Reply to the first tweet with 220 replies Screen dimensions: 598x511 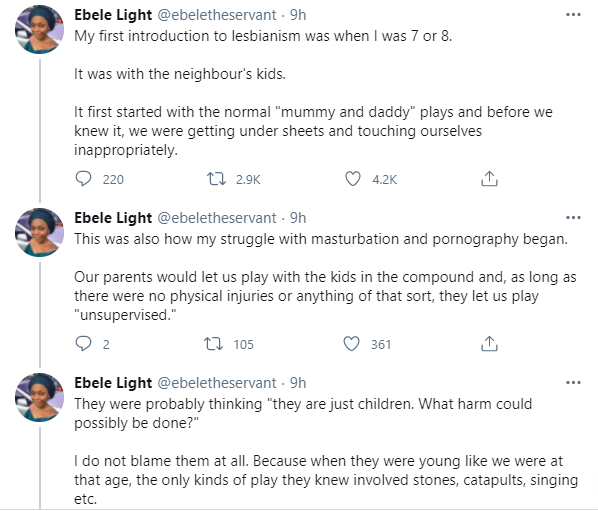click(x=84, y=178)
